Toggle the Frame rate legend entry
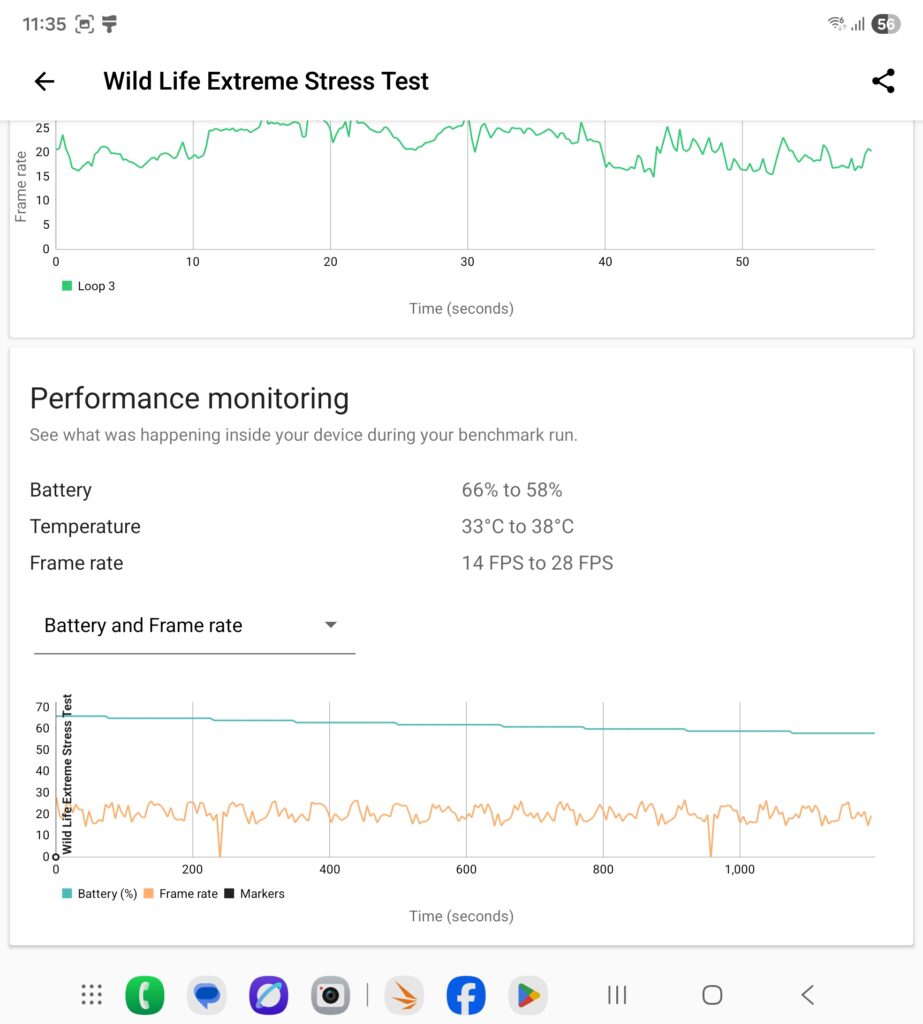The height and width of the screenshot is (1024, 923). [182, 893]
